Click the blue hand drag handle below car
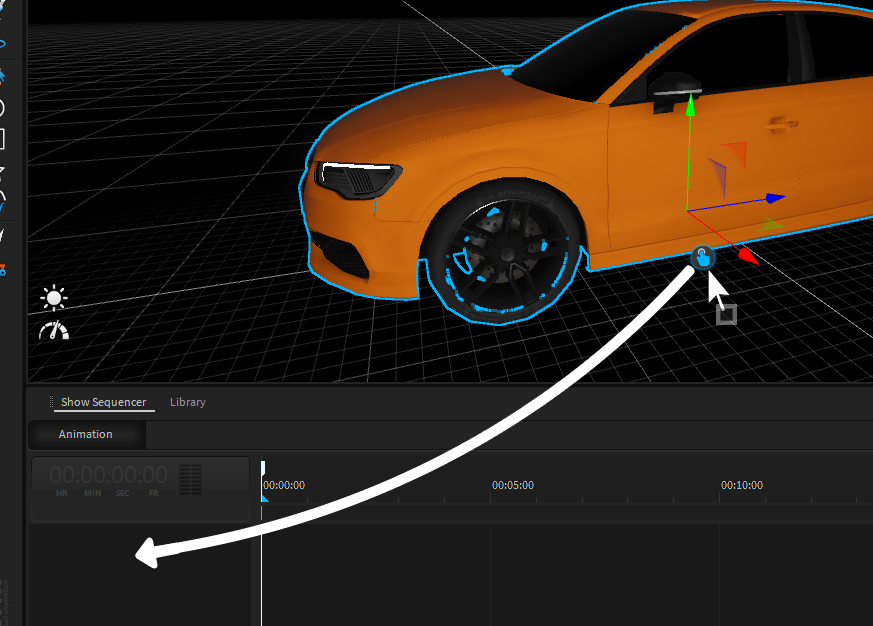 pos(702,257)
